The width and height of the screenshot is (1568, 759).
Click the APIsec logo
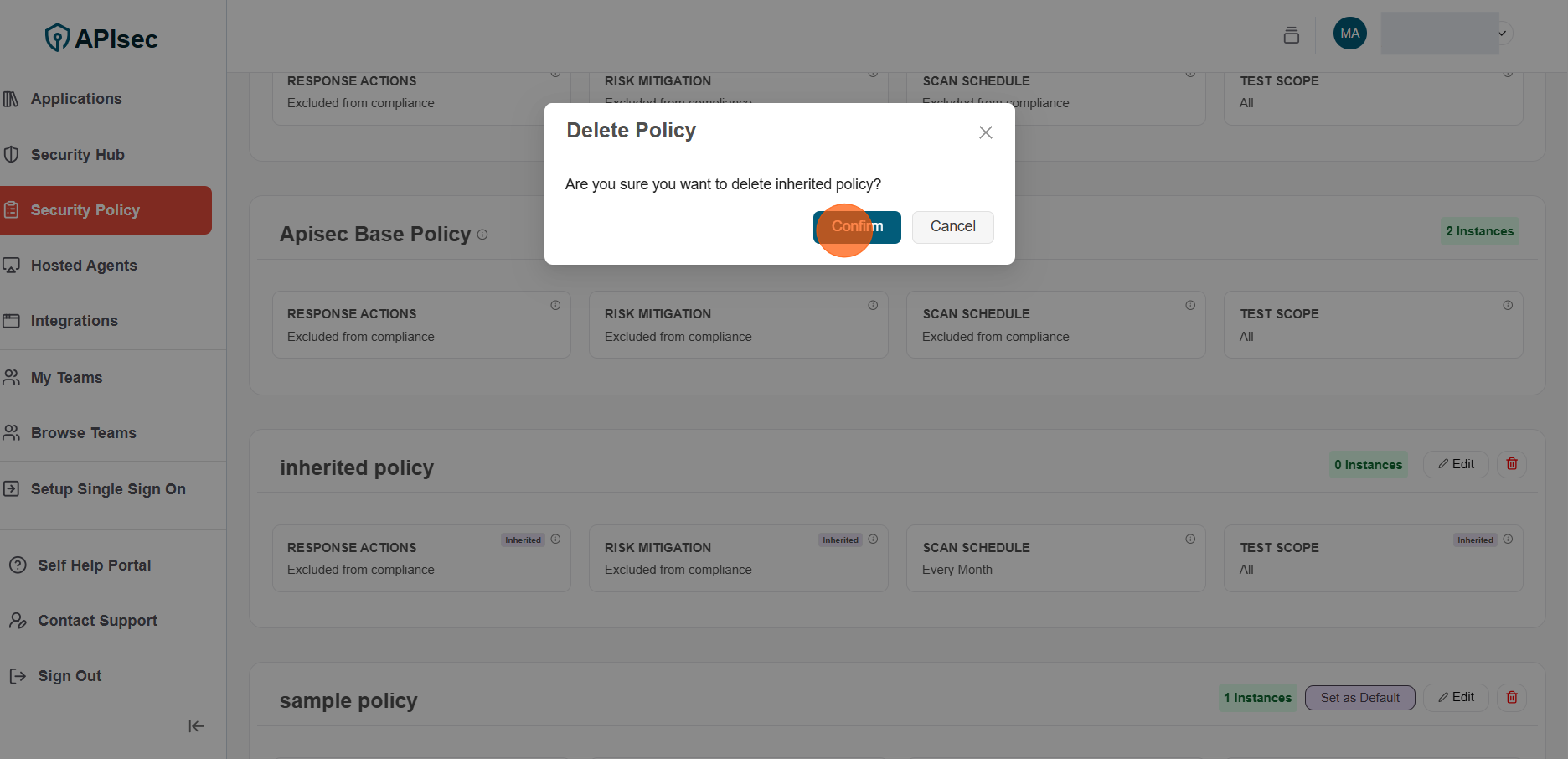(x=101, y=37)
